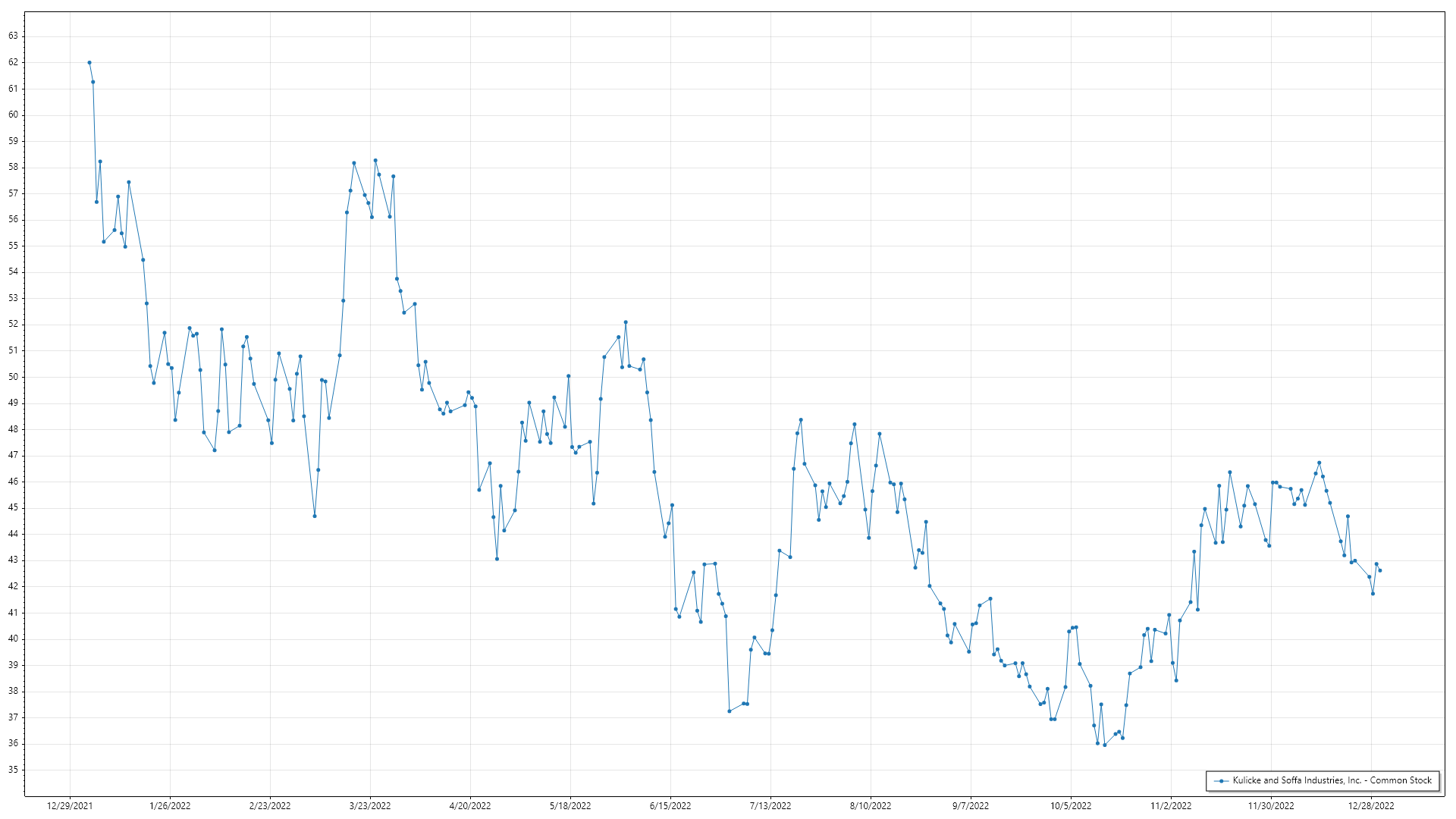The image size is (1456, 819).
Task: Select the 6/15/2022 date label
Action: pyautogui.click(x=670, y=806)
